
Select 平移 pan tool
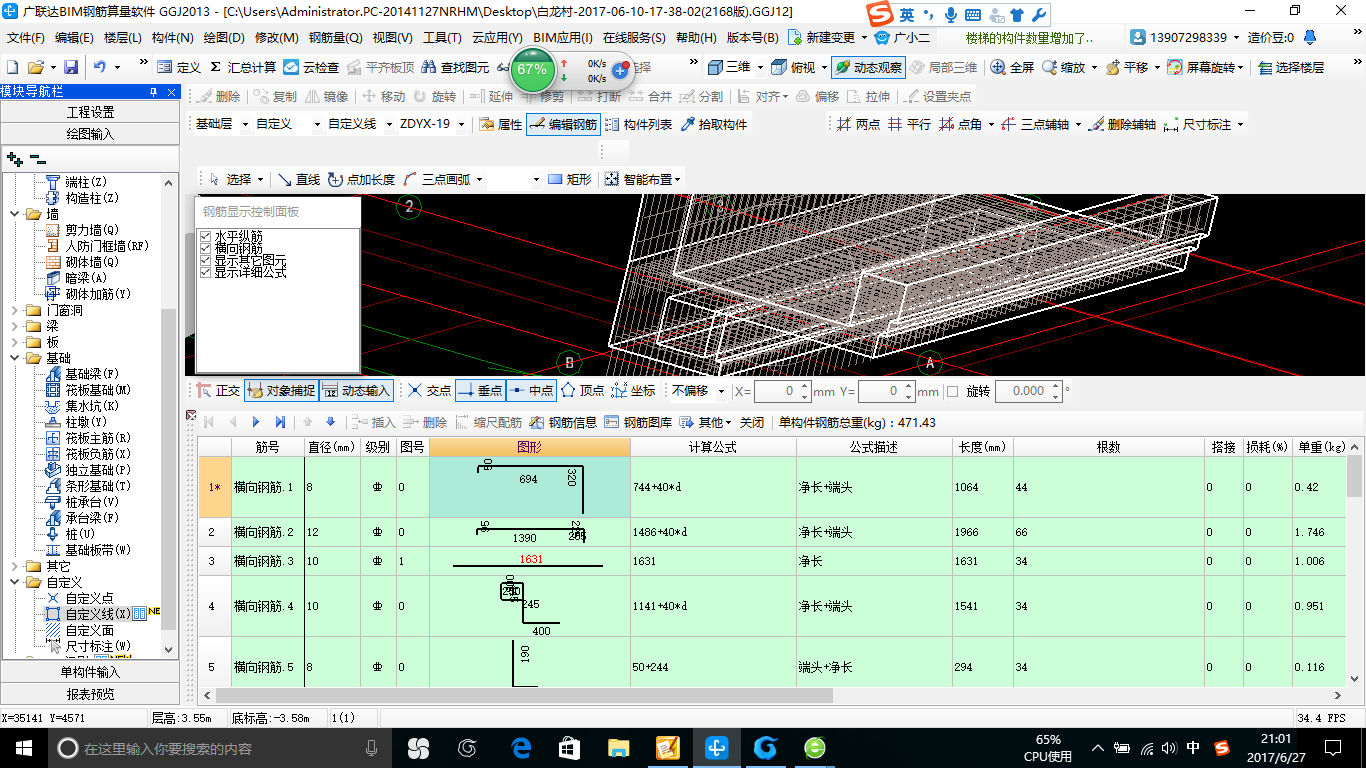pos(1126,68)
